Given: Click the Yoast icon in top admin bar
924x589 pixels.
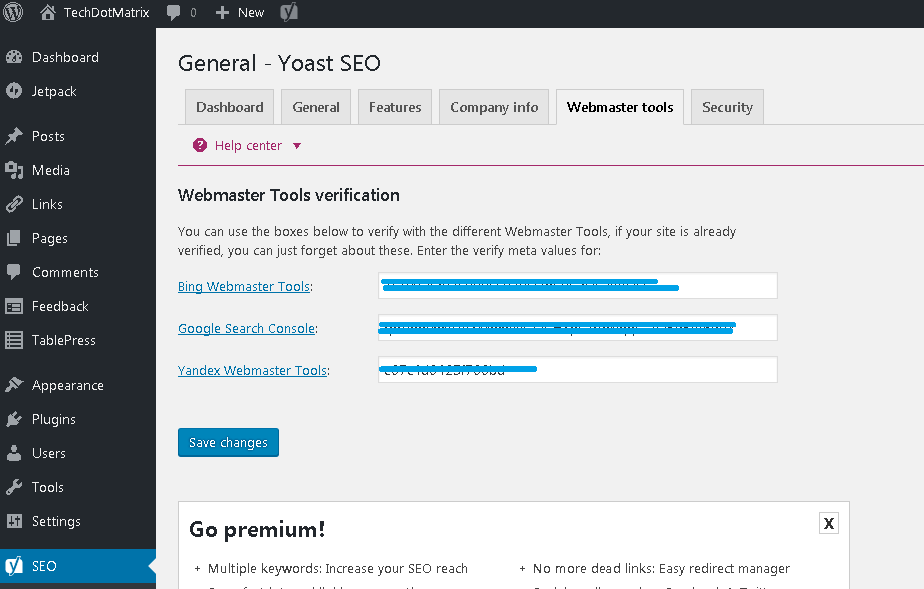Looking at the screenshot, I should [x=288, y=13].
